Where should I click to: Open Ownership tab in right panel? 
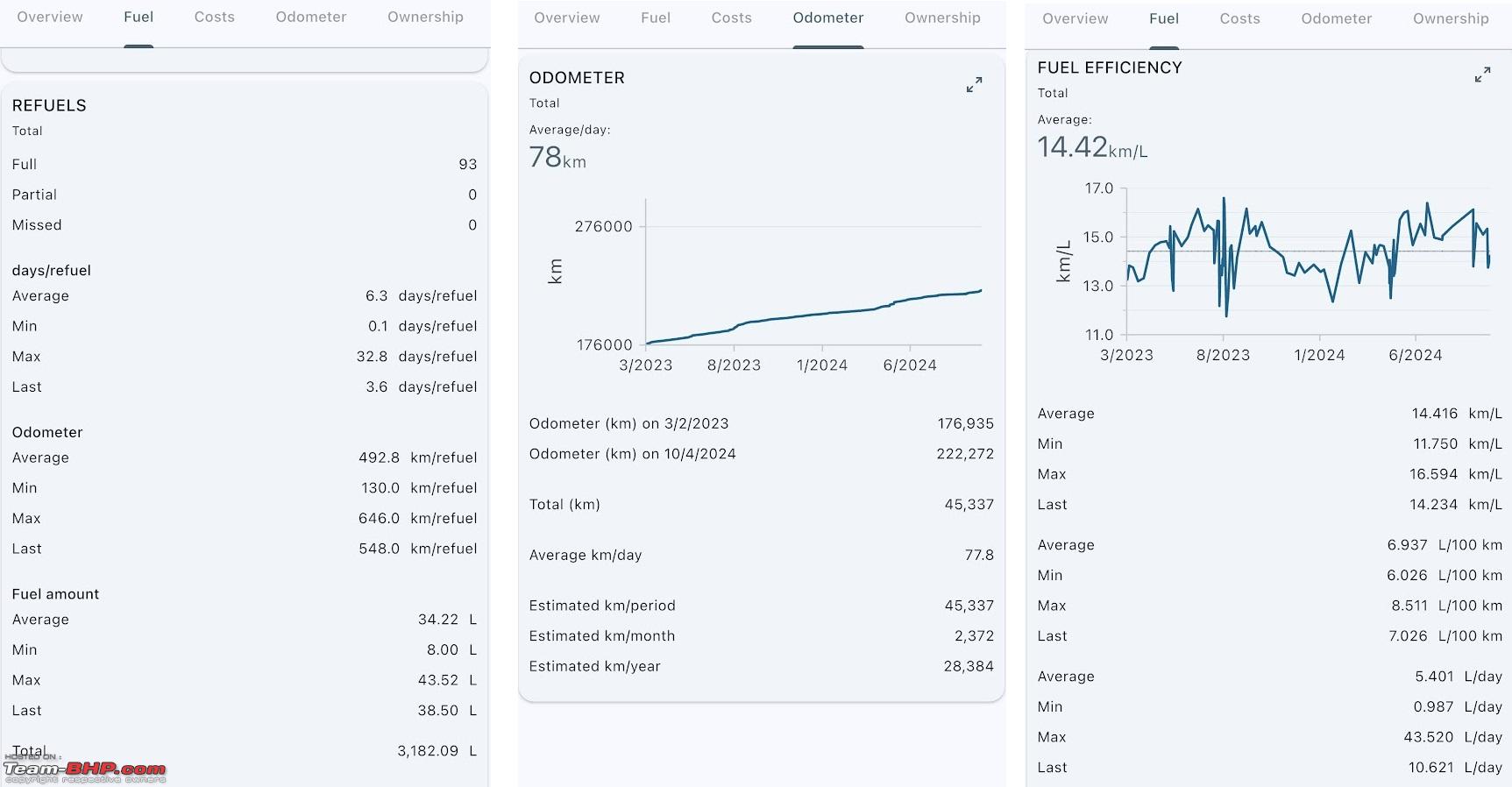point(1451,18)
